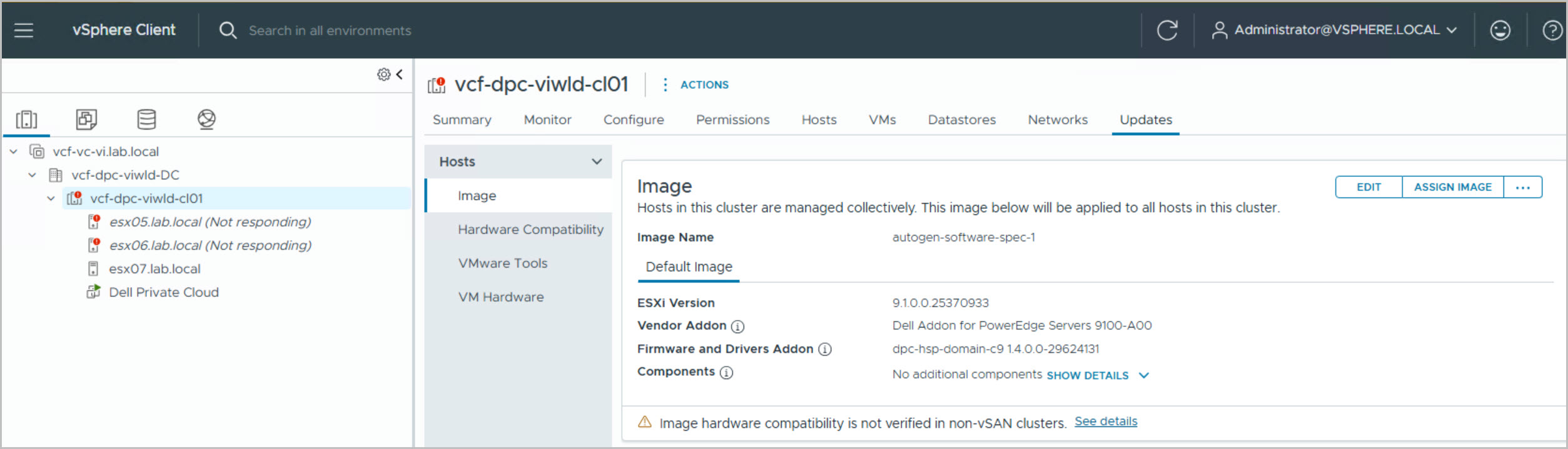Click the cluster alert icon in page header

[437, 85]
